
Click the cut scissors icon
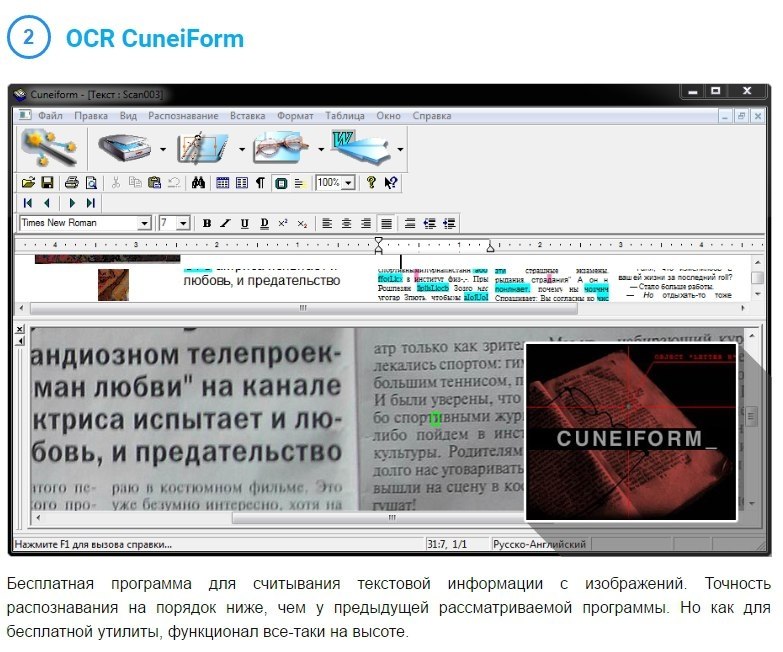[116, 183]
